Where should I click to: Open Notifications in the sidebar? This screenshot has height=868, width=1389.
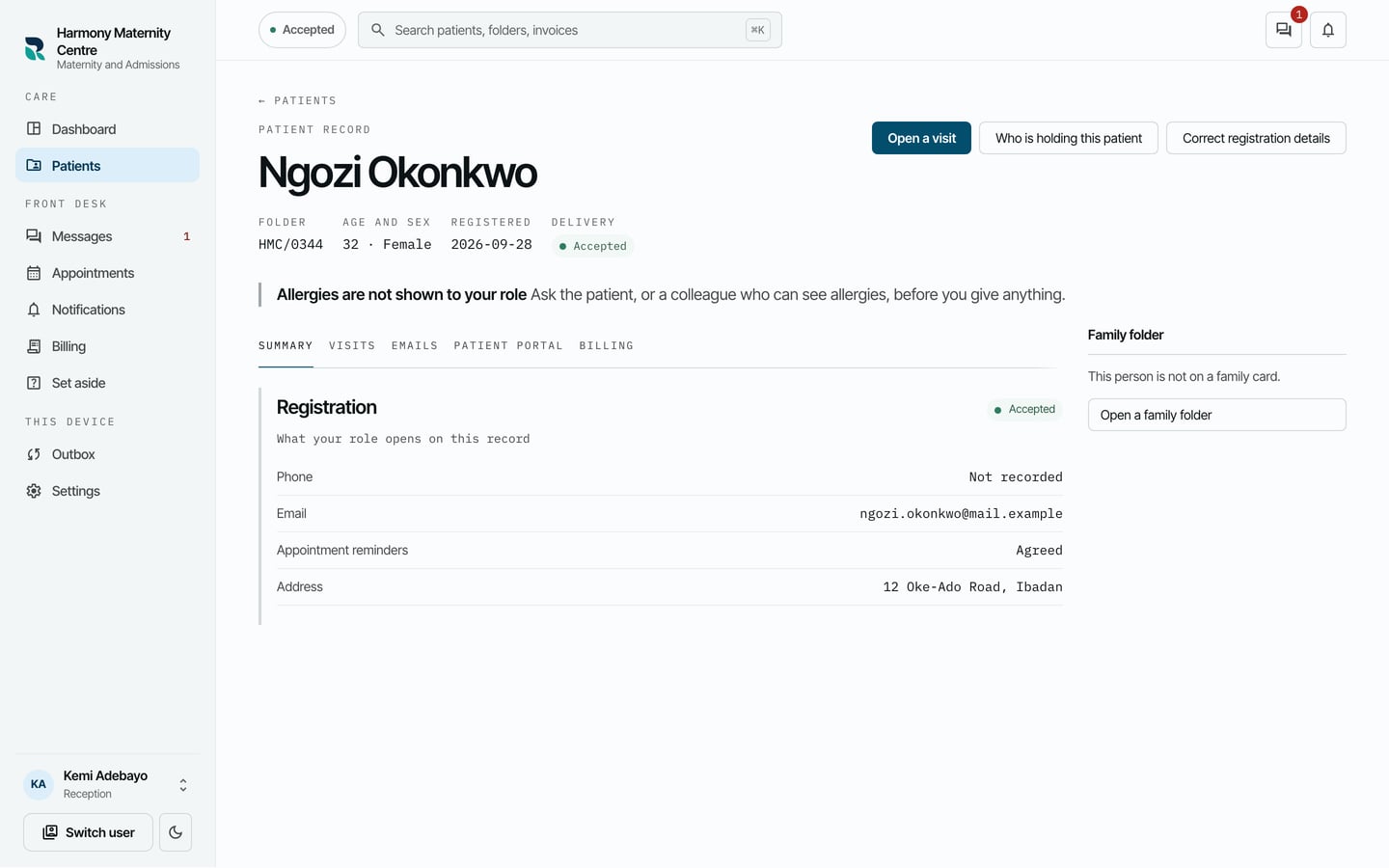click(x=107, y=310)
